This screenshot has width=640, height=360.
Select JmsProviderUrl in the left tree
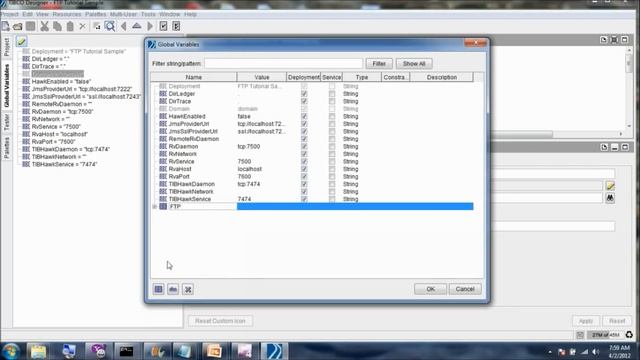pyautogui.click(x=82, y=89)
